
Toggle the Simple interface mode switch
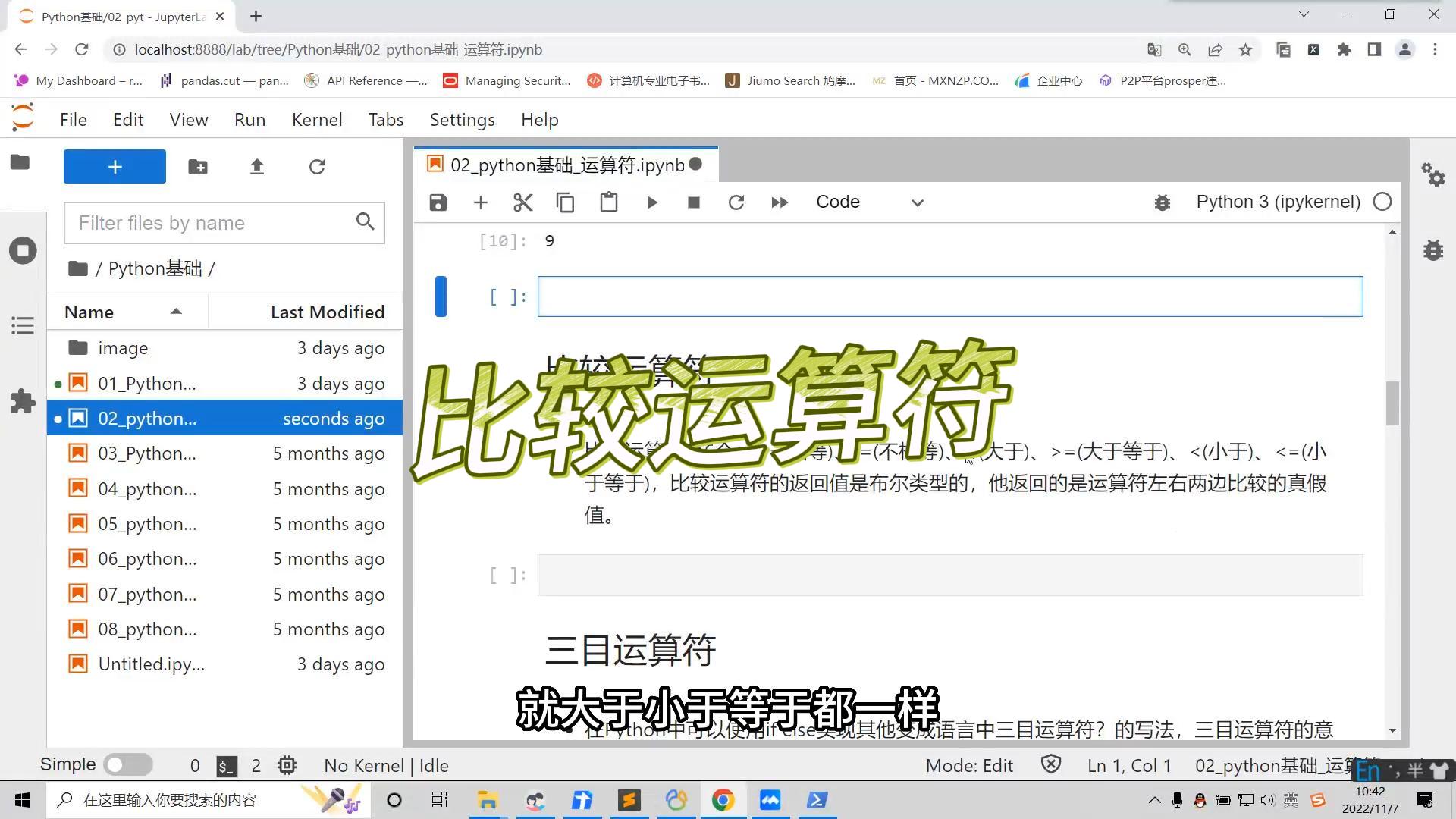pos(127,764)
